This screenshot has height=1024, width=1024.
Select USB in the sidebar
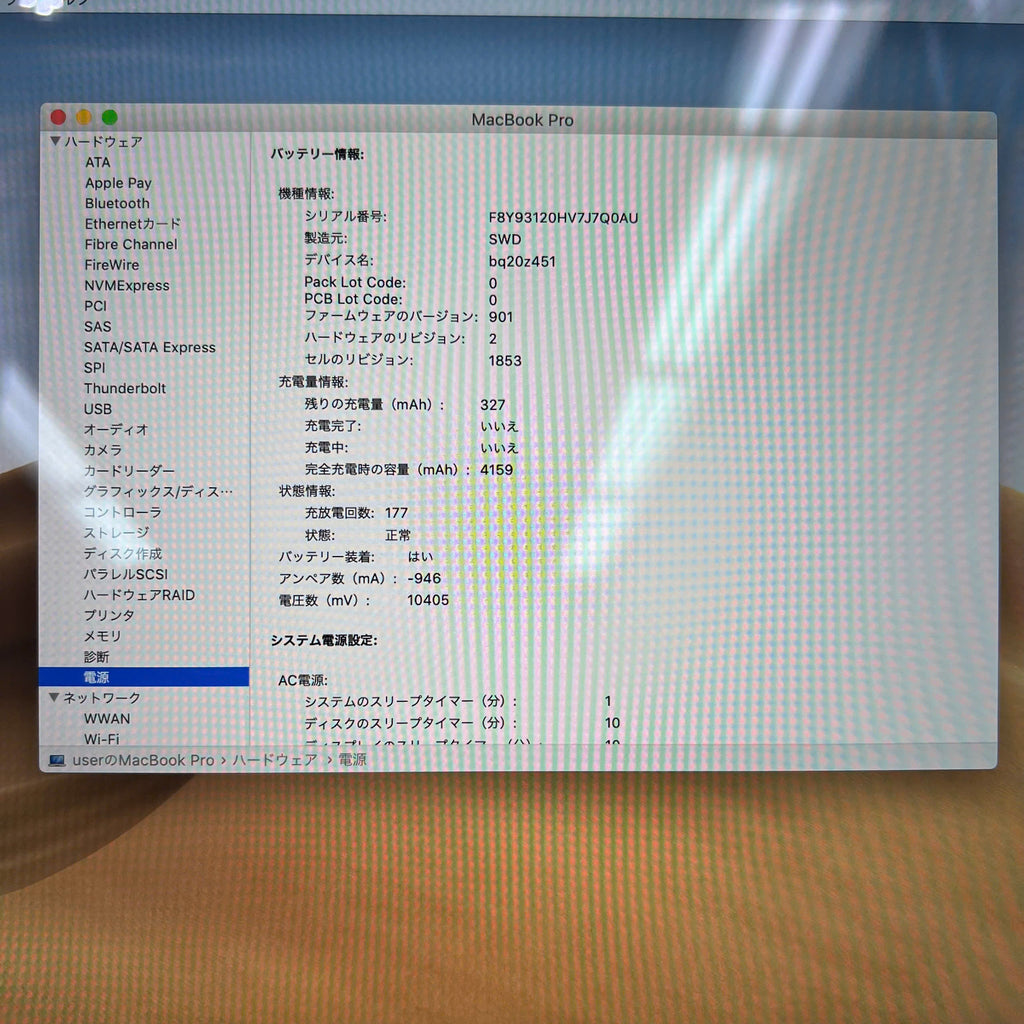97,409
